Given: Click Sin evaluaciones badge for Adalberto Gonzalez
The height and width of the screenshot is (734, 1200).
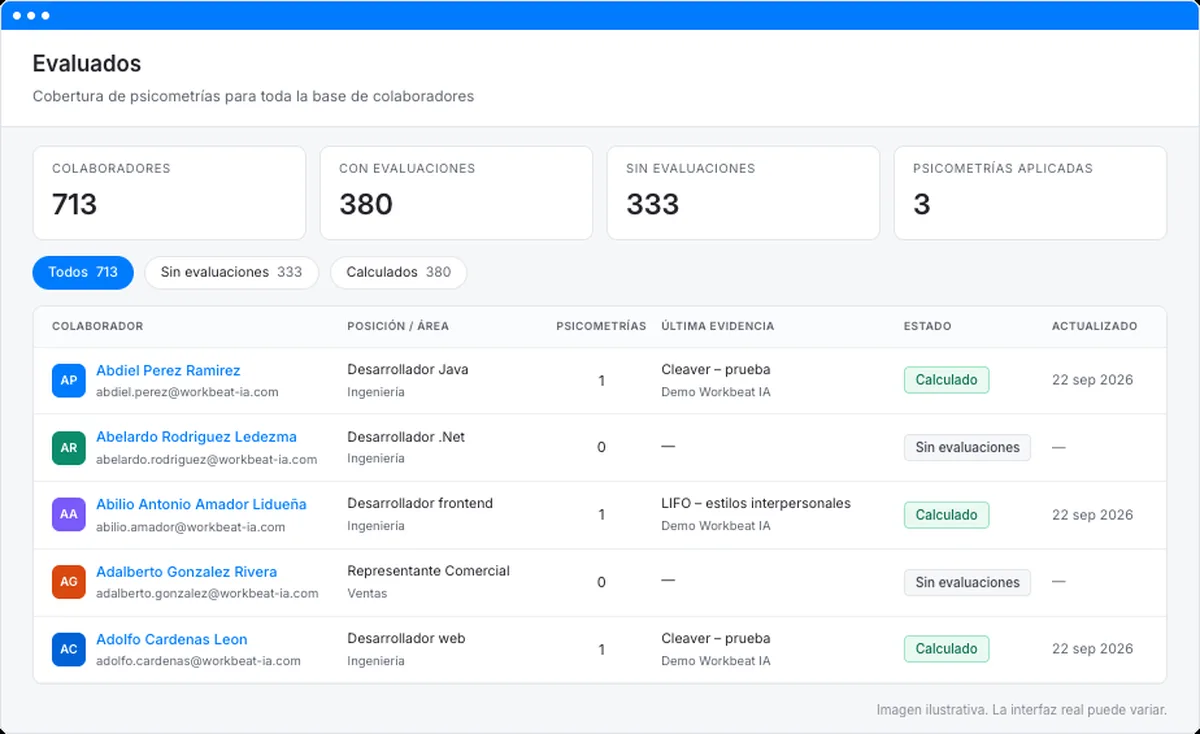Looking at the screenshot, I should click(967, 582).
